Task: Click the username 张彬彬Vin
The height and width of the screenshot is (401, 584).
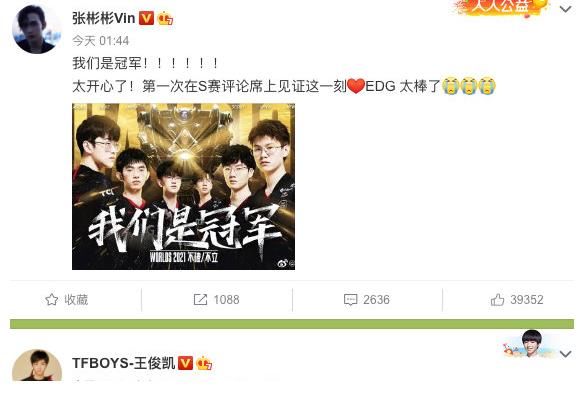Action: tap(104, 18)
